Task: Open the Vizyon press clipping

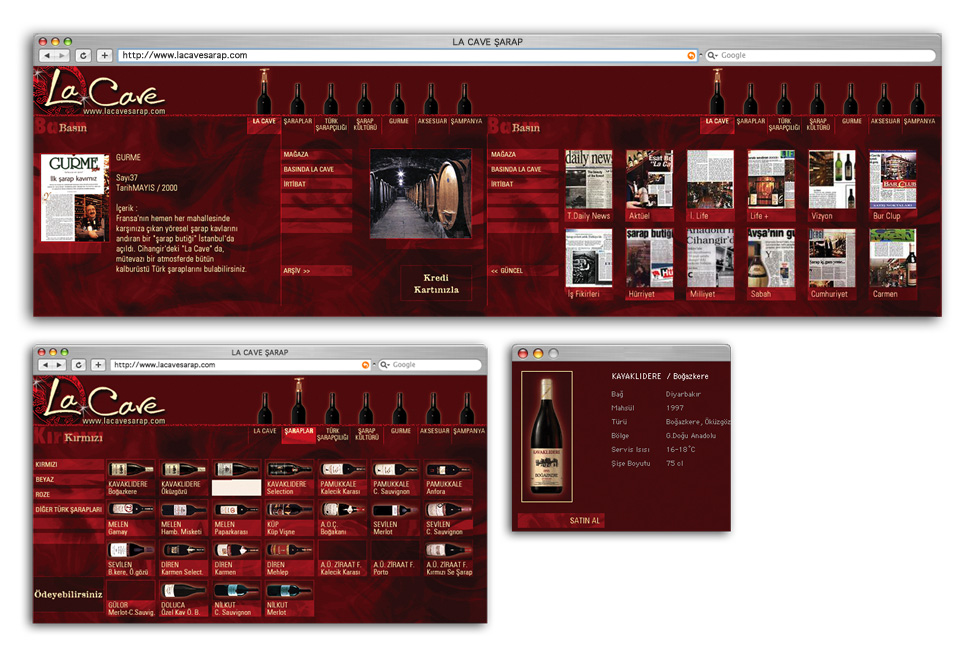Action: 832,185
